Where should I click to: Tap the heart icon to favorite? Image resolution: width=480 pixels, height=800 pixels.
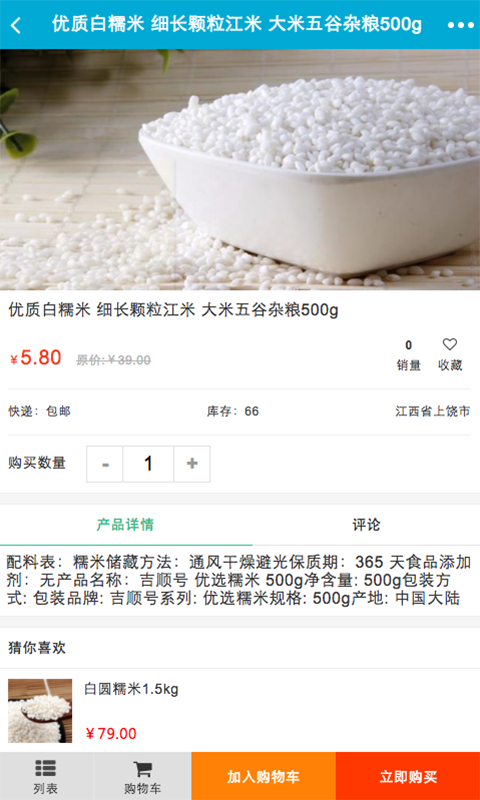[x=449, y=345]
